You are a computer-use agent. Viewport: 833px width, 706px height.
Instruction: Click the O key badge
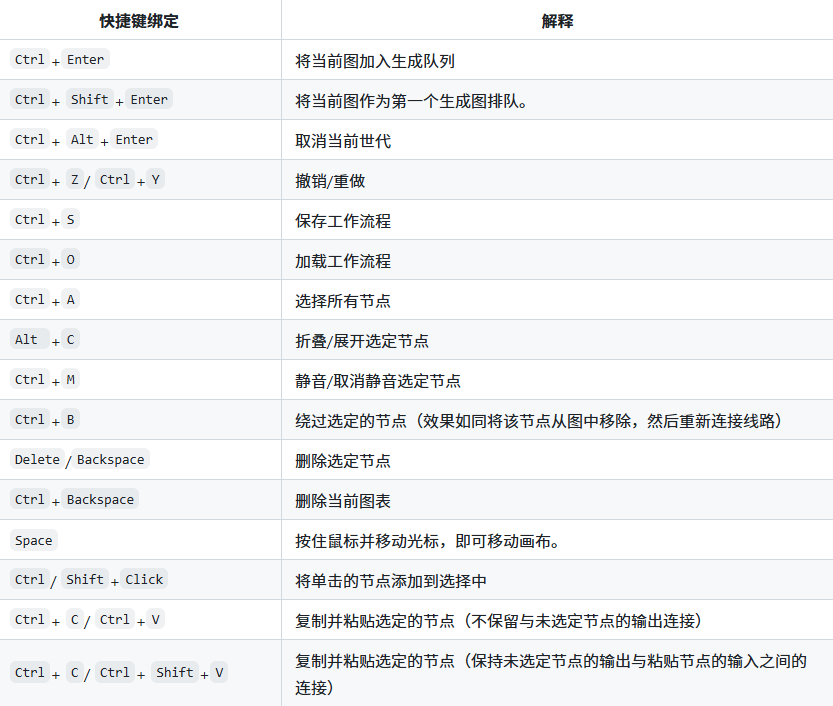[71, 259]
